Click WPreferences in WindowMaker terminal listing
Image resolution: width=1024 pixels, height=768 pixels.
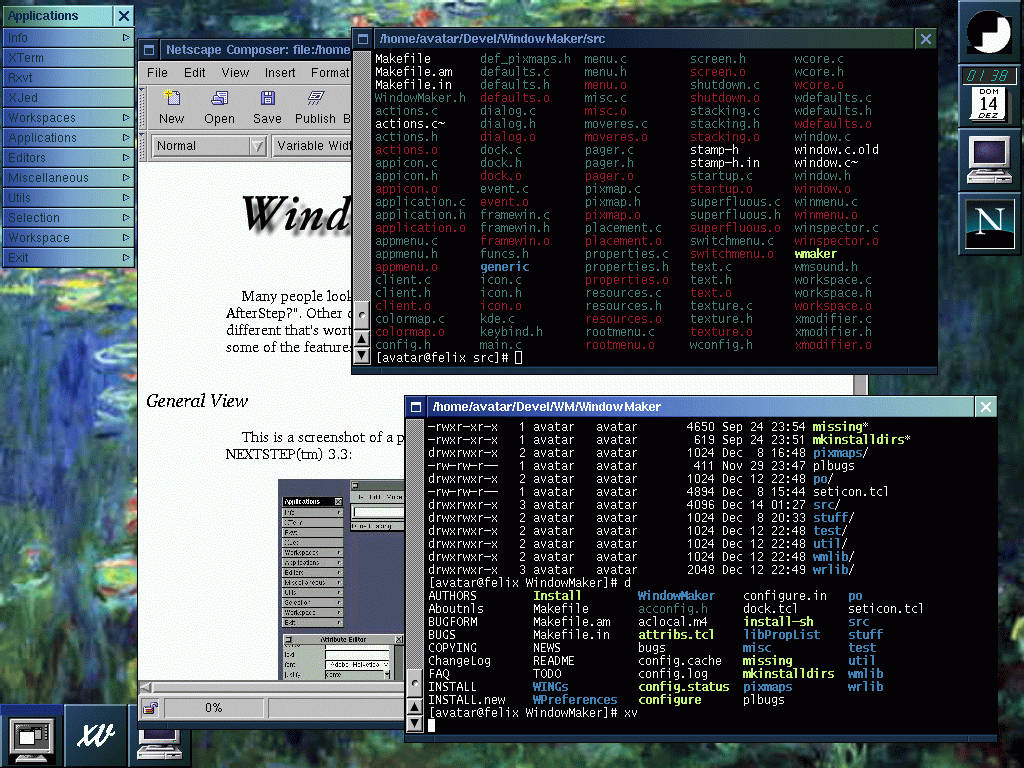pyautogui.click(x=575, y=699)
